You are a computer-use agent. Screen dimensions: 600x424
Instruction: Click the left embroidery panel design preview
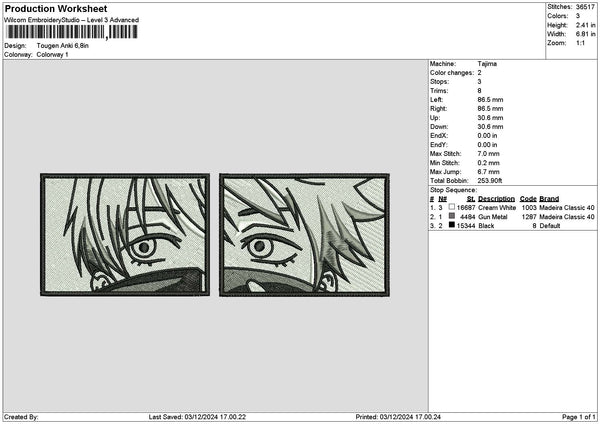125,235
